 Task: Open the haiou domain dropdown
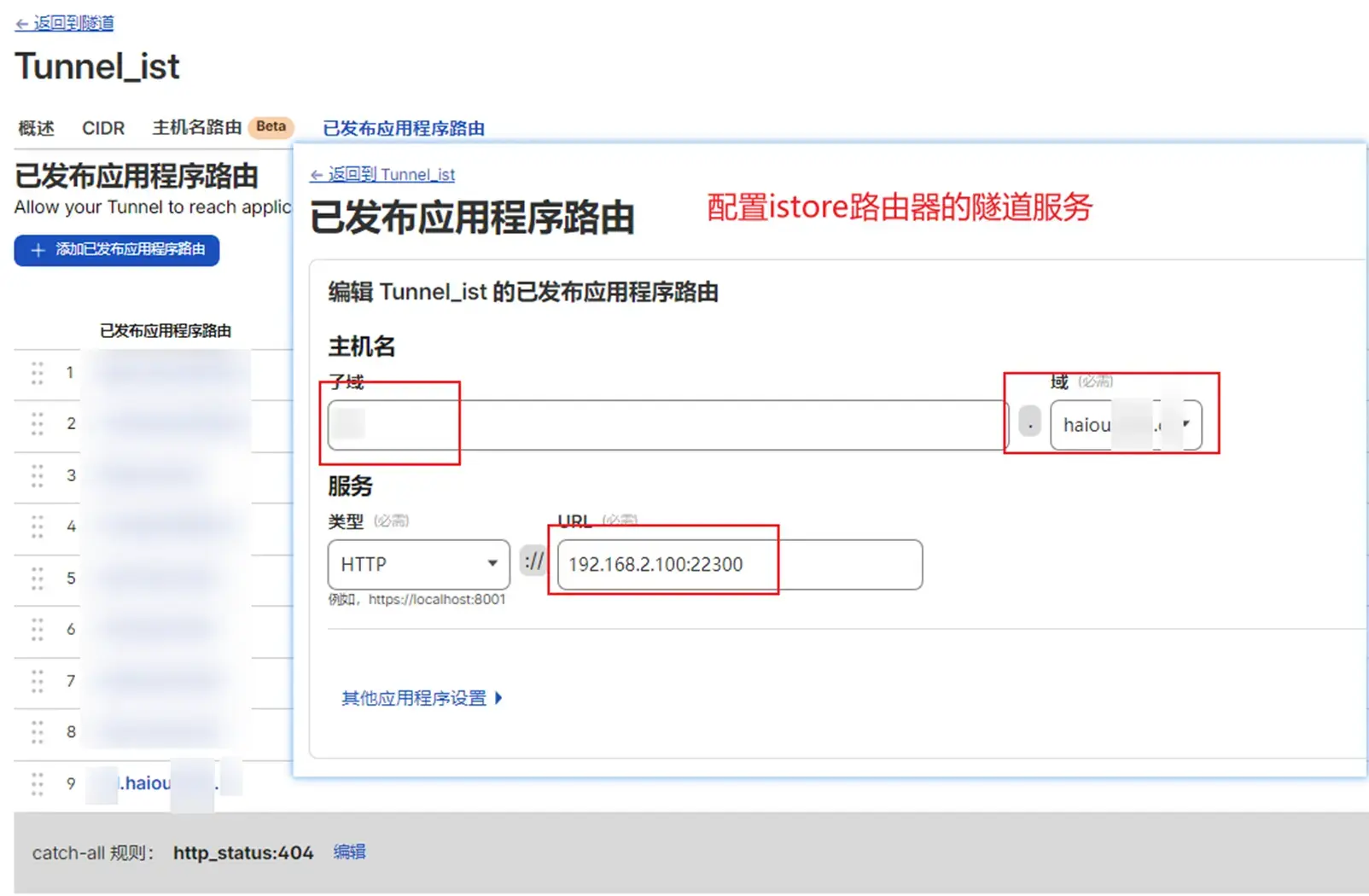coord(1125,425)
